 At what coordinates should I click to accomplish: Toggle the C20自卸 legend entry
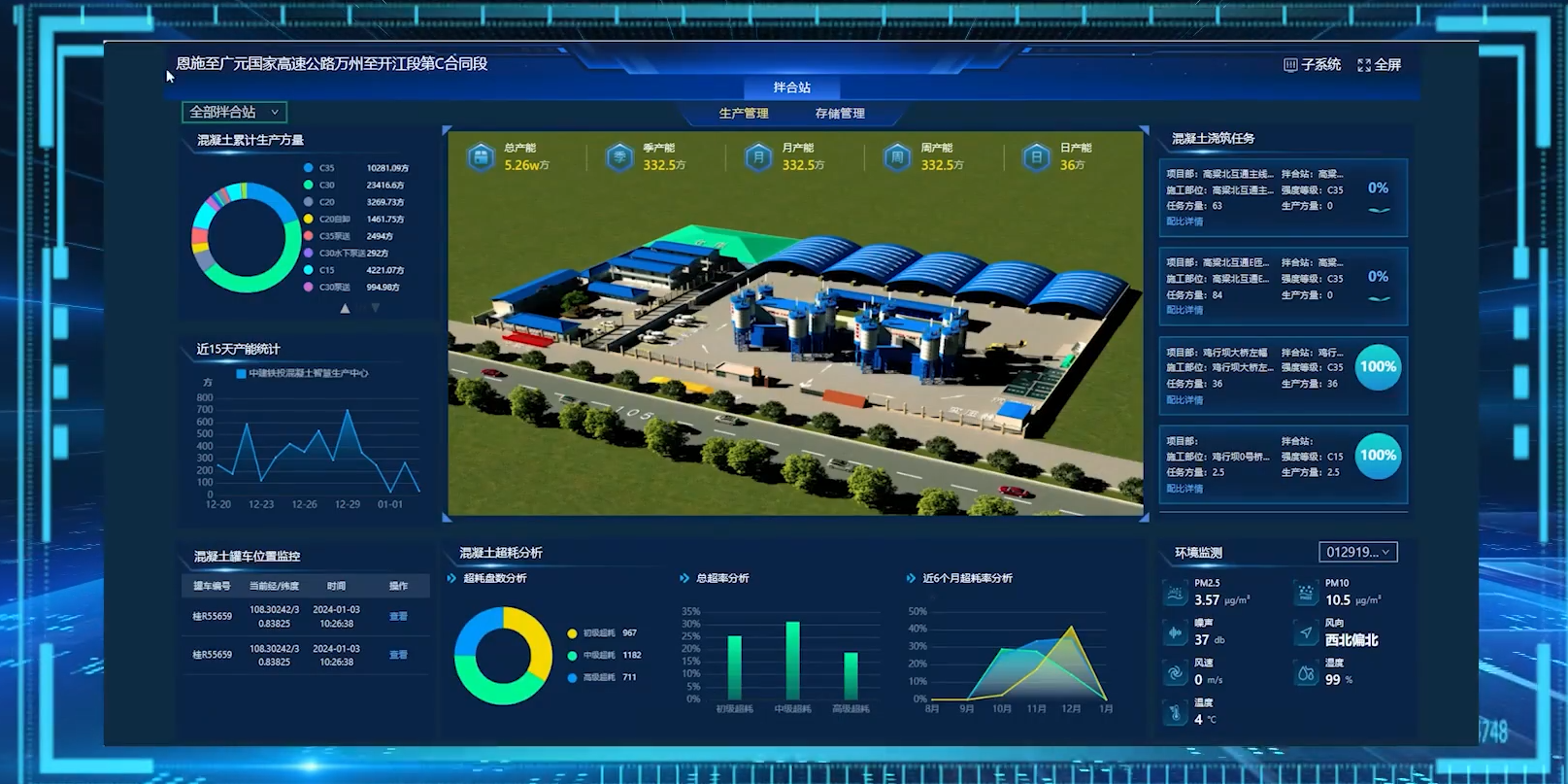point(327,220)
